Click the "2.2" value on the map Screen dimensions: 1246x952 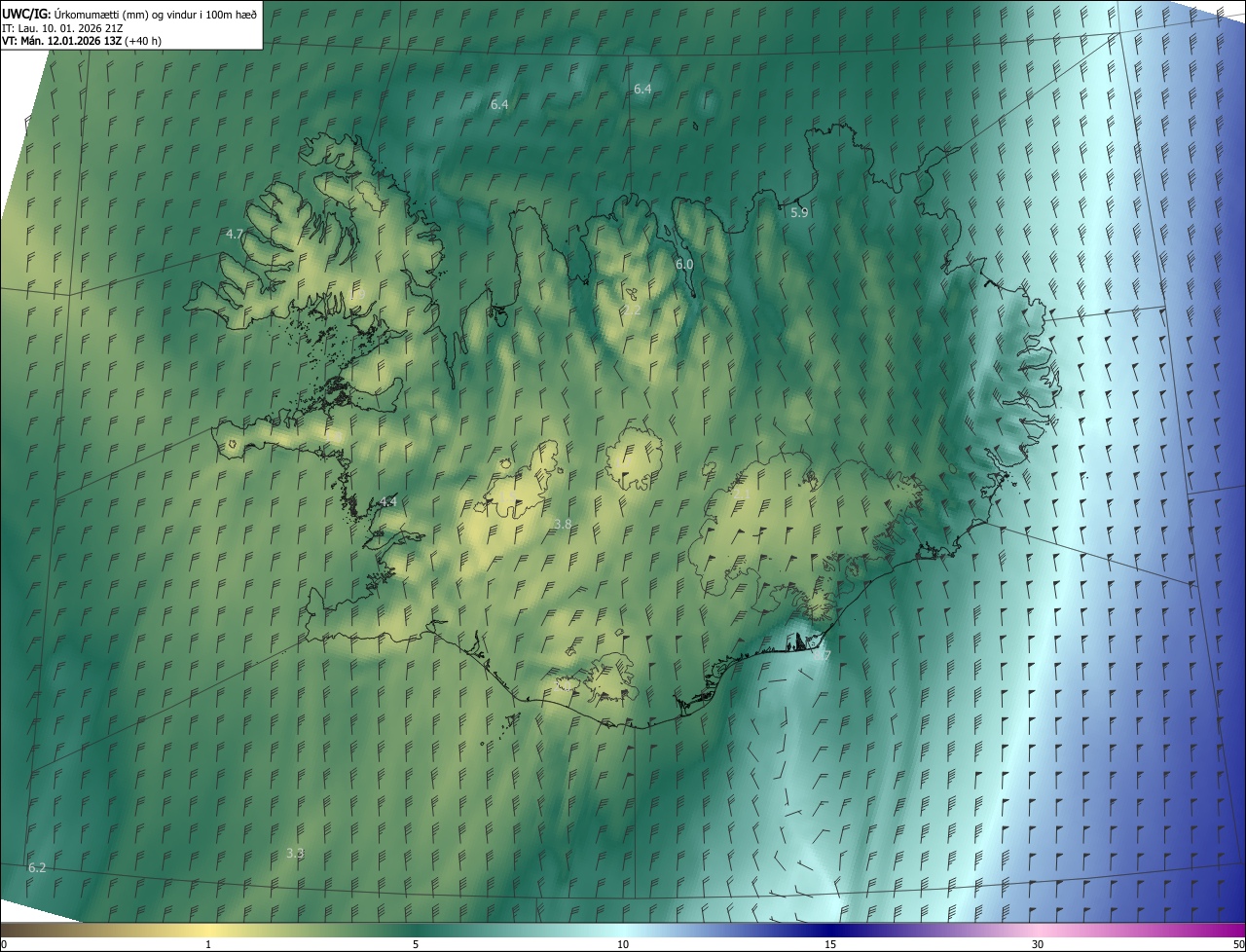tap(633, 311)
